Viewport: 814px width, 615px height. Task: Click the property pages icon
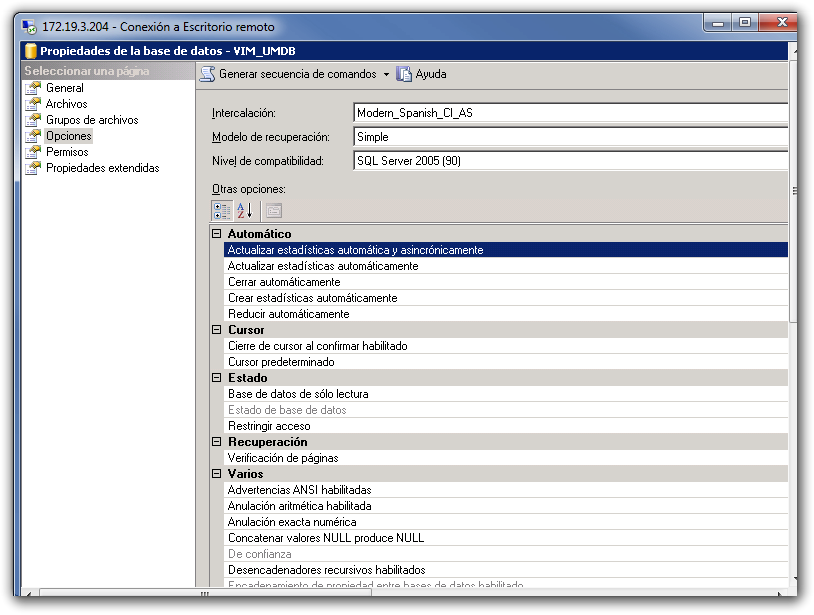273,210
